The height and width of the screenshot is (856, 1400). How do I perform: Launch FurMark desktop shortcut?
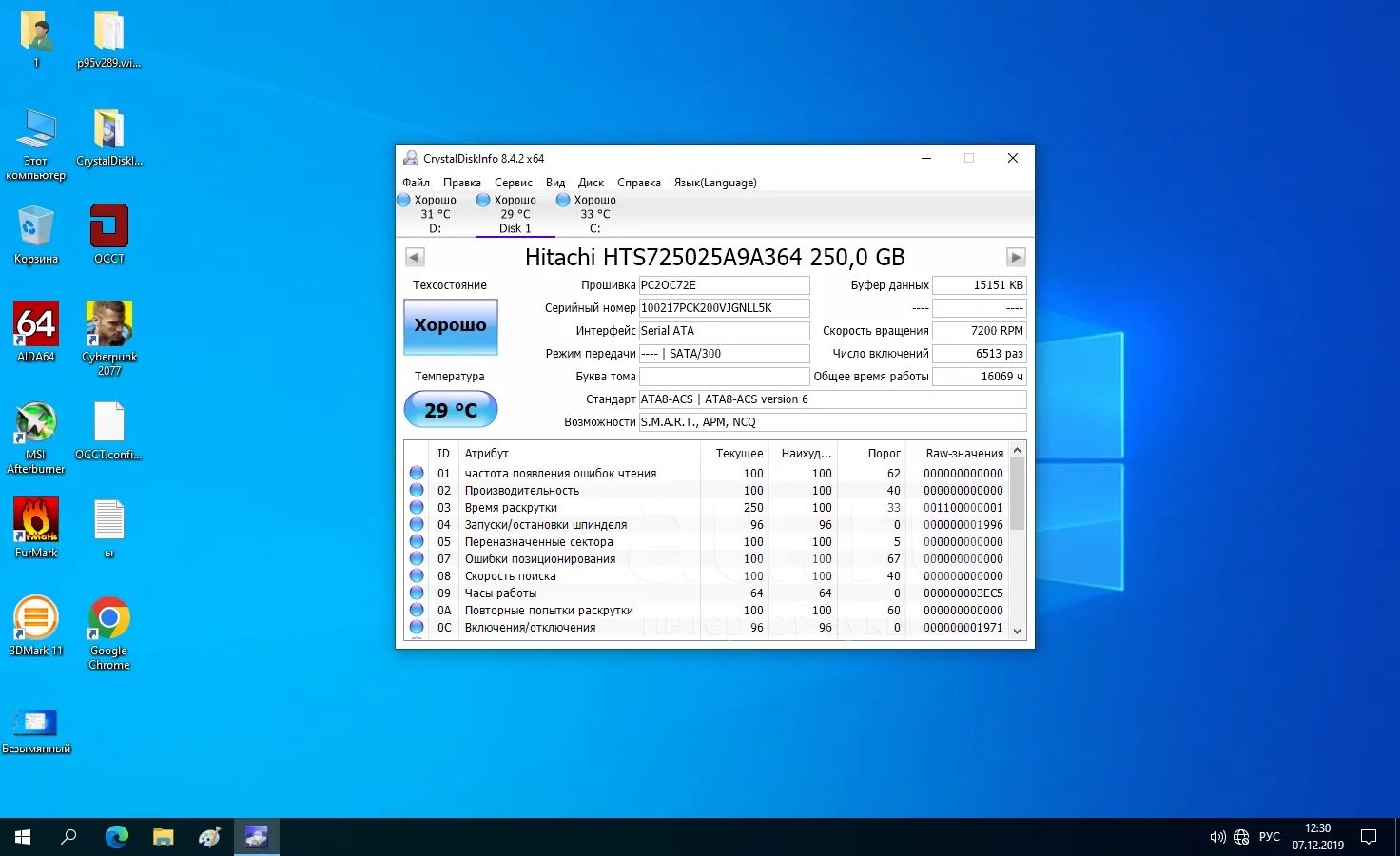click(x=36, y=527)
